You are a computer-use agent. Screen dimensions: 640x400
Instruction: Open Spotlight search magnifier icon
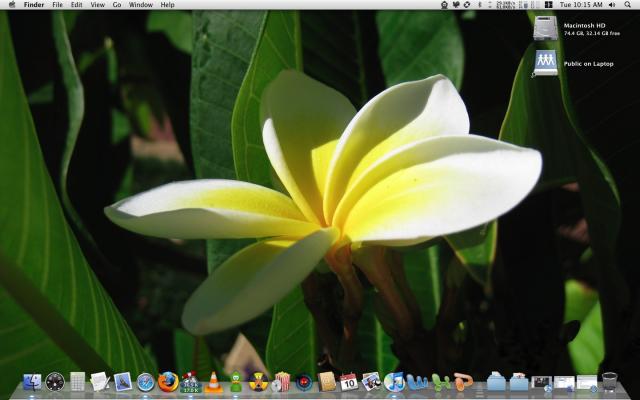[627, 5]
